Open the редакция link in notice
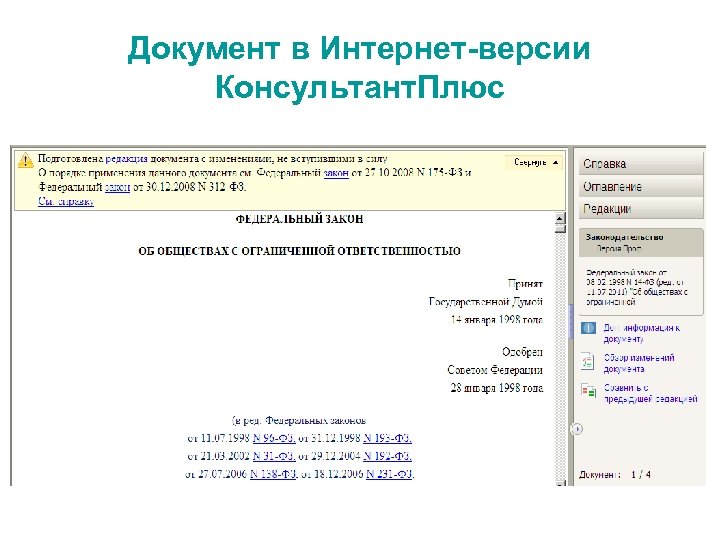The height and width of the screenshot is (540, 720). (x=126, y=158)
